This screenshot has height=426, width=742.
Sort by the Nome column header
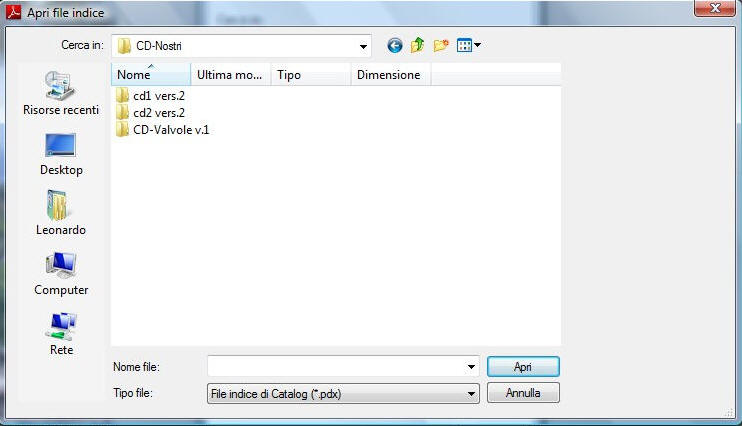pyautogui.click(x=151, y=75)
